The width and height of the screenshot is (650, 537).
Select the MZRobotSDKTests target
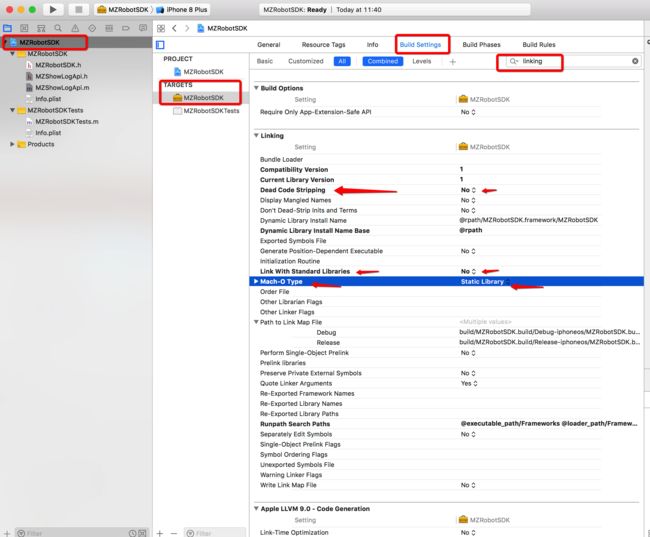coord(211,111)
